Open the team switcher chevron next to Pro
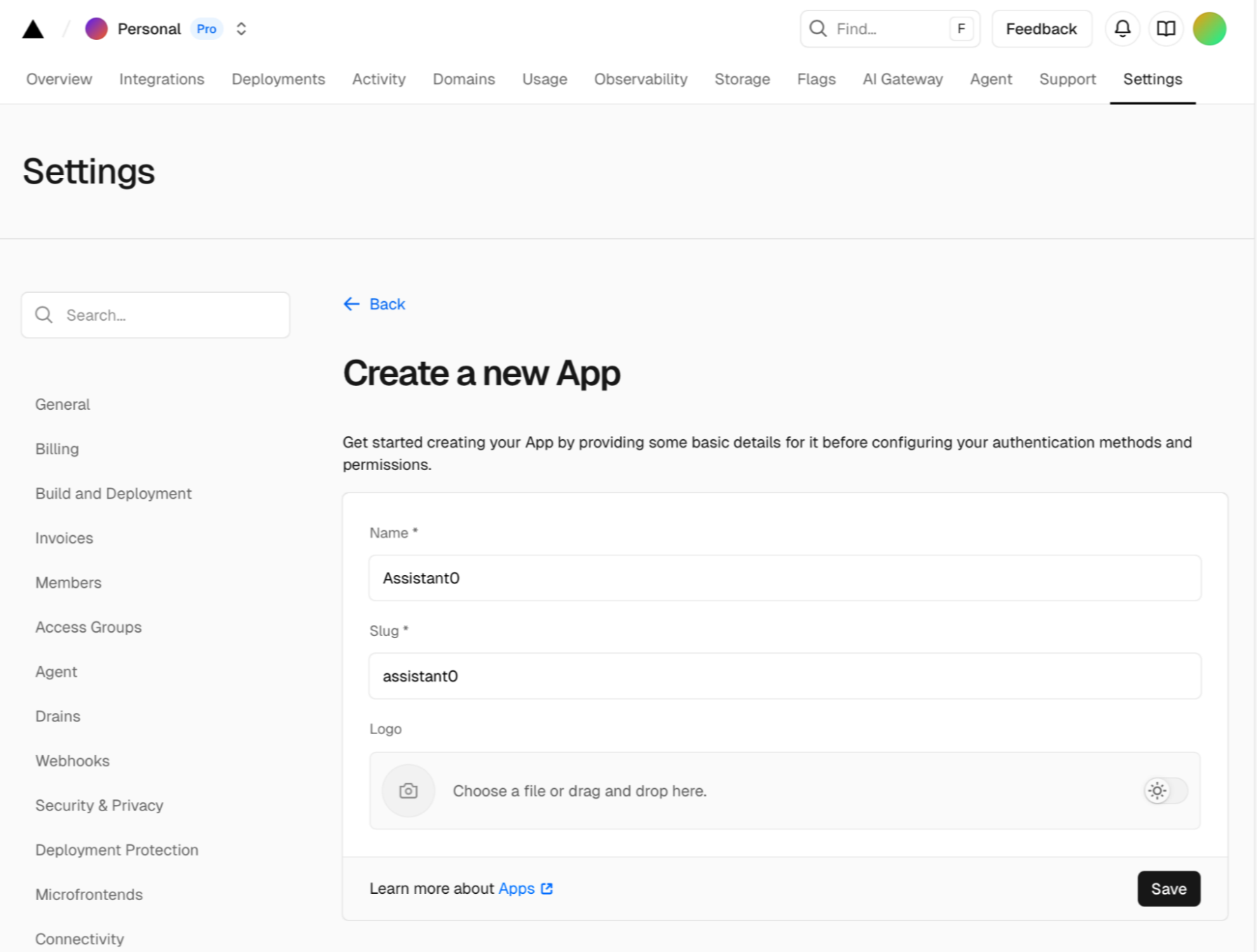This screenshot has width=1257, height=952. coord(240,29)
